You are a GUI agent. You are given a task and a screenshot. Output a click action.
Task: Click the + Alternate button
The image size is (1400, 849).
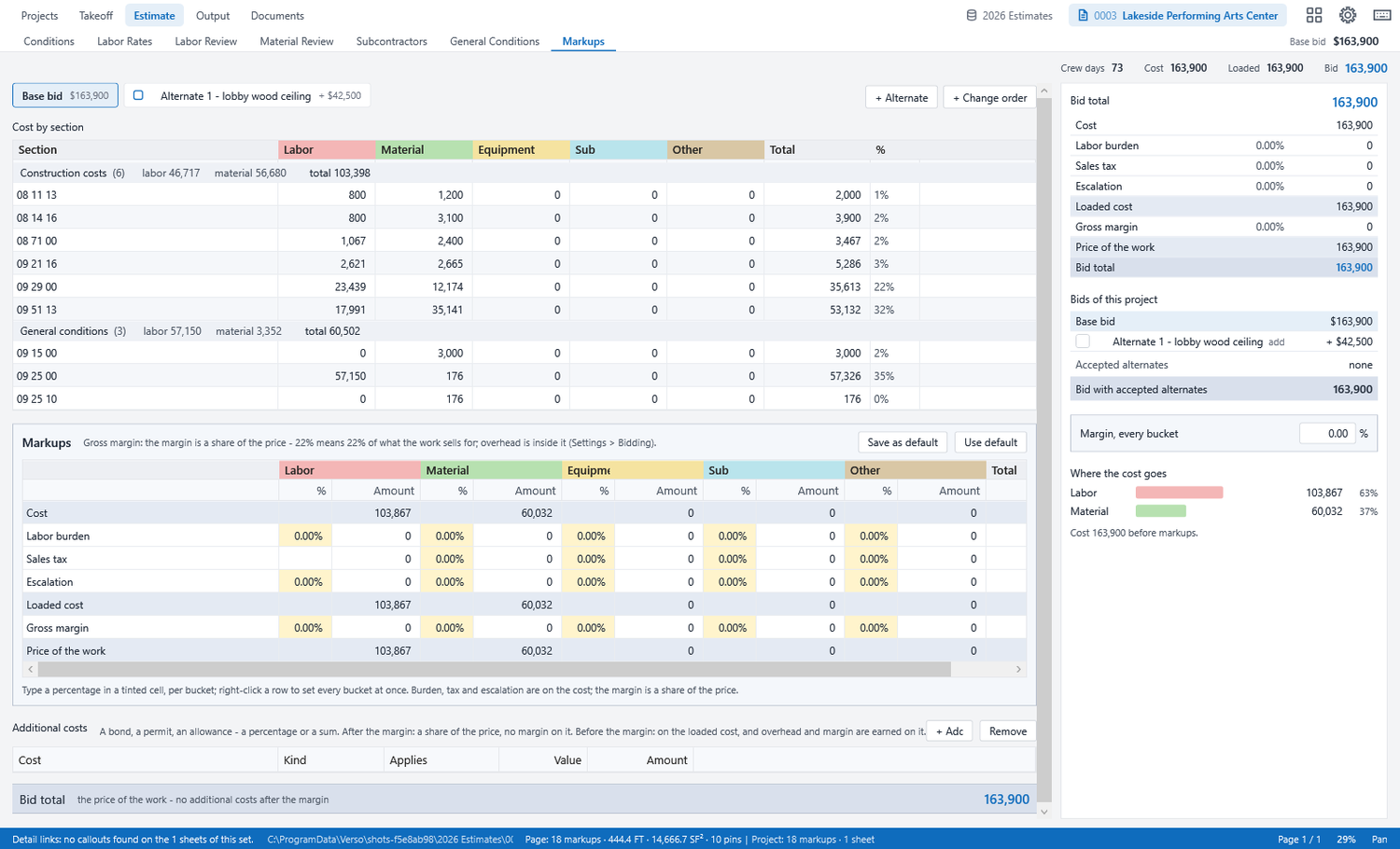pos(902,97)
